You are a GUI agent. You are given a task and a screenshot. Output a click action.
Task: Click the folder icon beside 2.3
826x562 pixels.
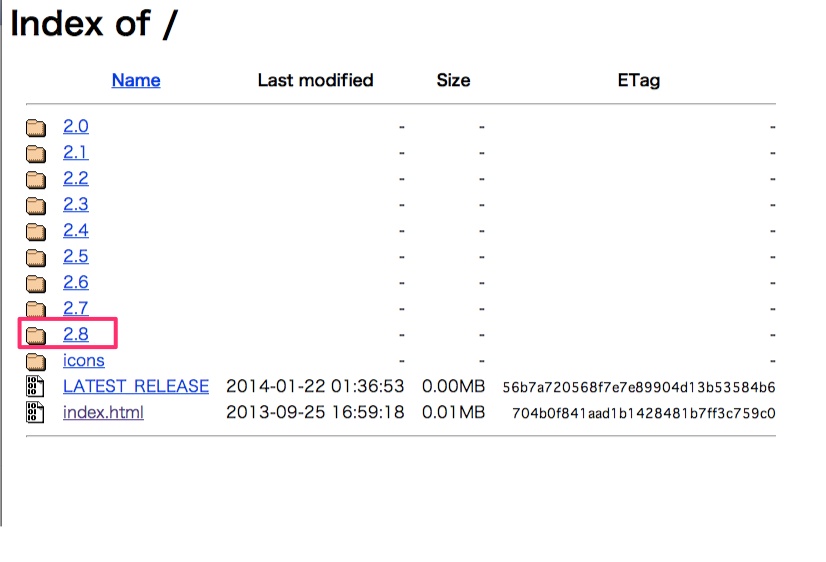point(36,205)
